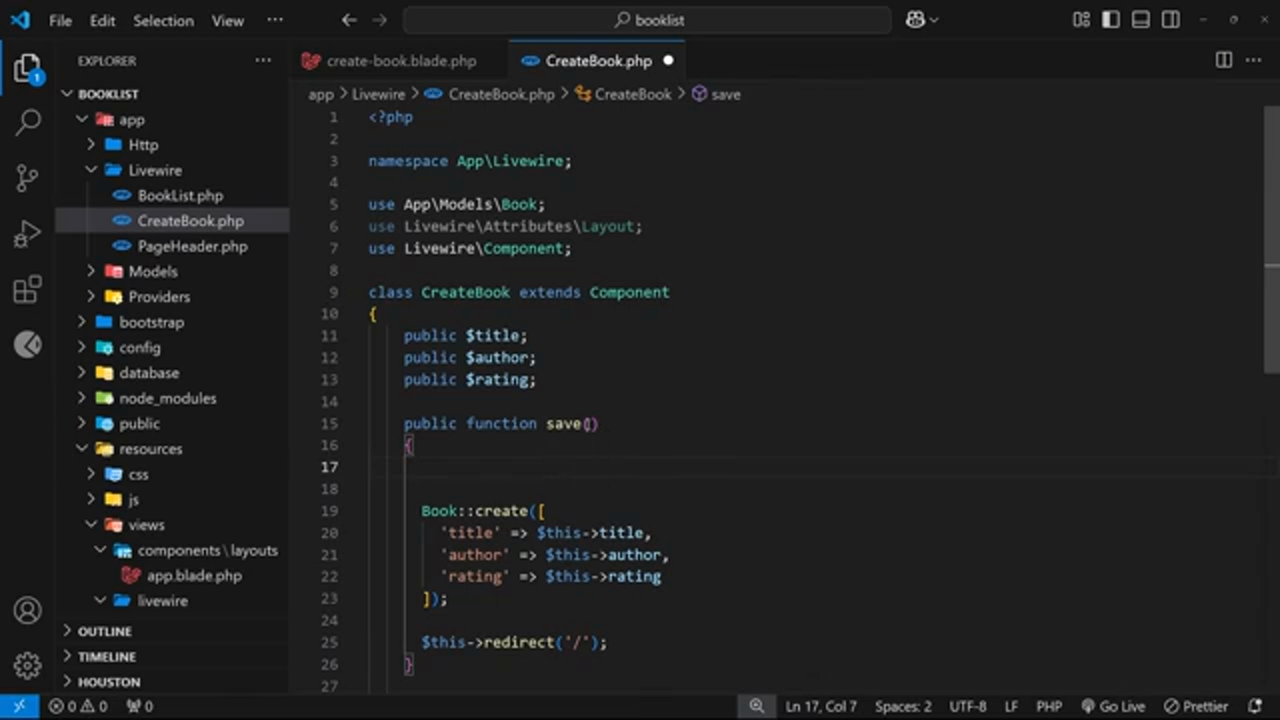Go back with the left arrow
Viewport: 1280px width, 720px height.
(x=348, y=20)
